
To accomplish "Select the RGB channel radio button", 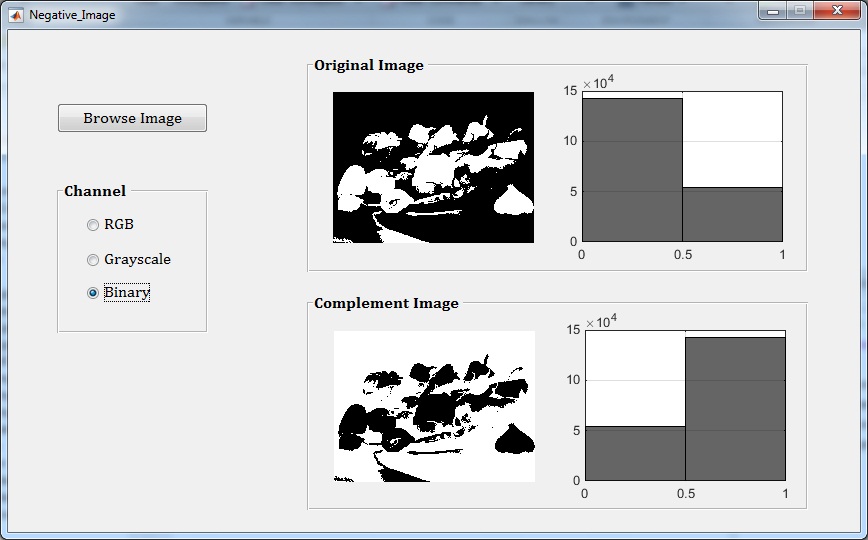I will (x=94, y=225).
